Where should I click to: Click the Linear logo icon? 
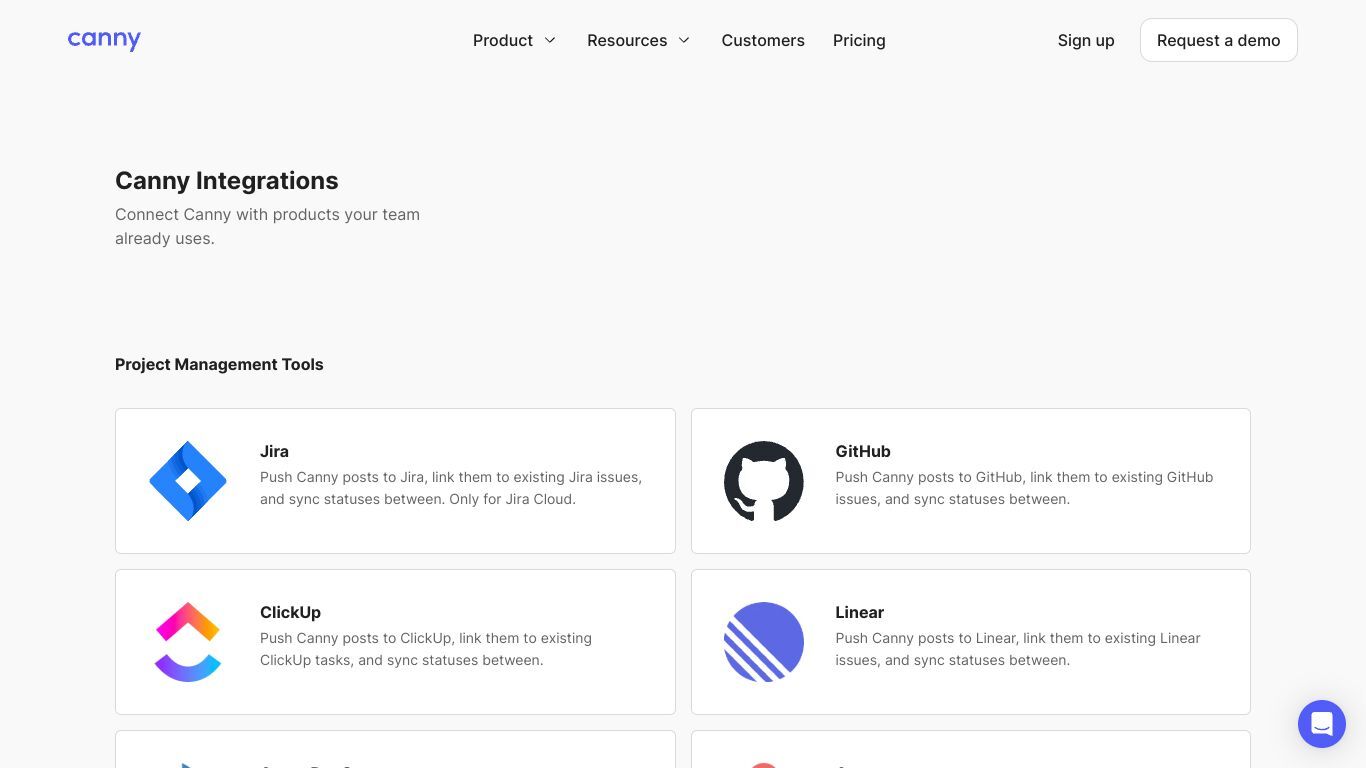point(764,642)
